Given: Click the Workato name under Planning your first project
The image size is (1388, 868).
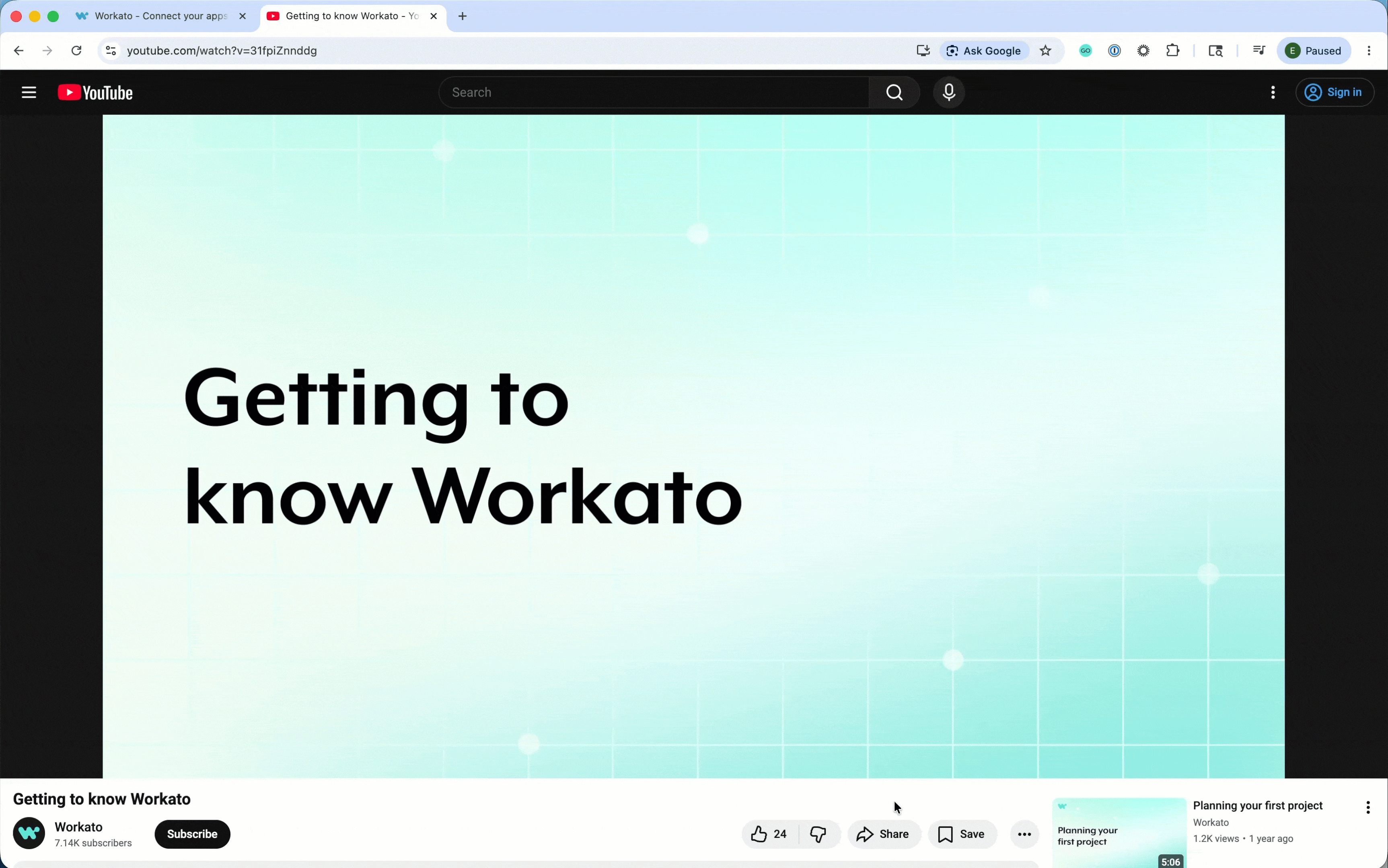Looking at the screenshot, I should coord(1211,823).
